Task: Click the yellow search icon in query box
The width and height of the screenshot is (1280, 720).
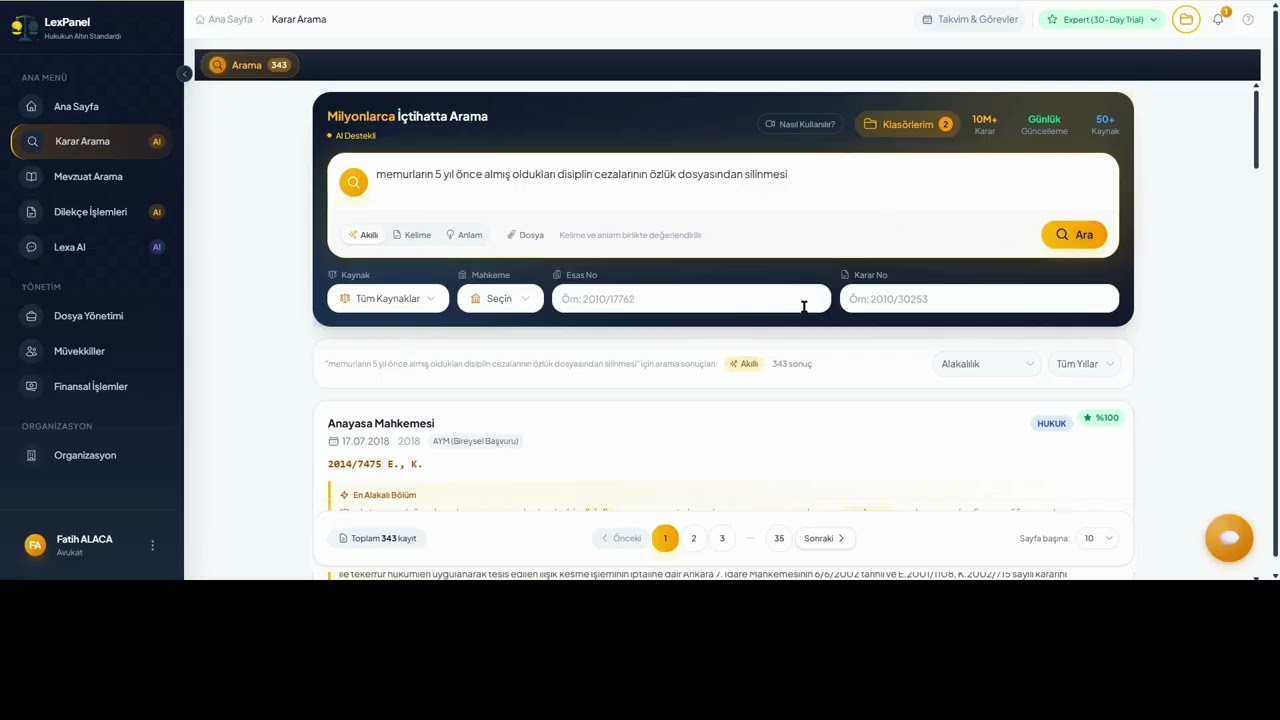Action: pyautogui.click(x=353, y=182)
